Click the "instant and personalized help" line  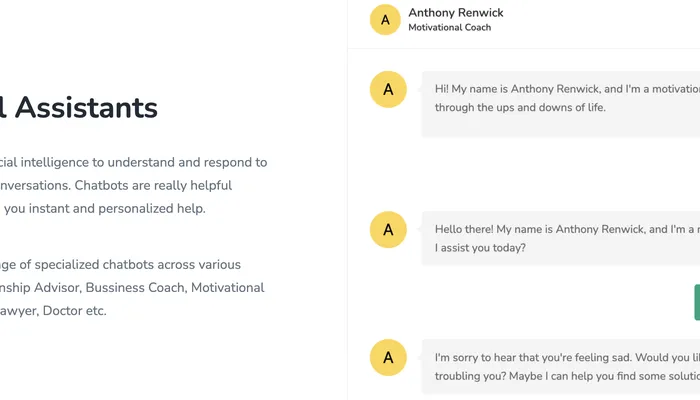104,208
